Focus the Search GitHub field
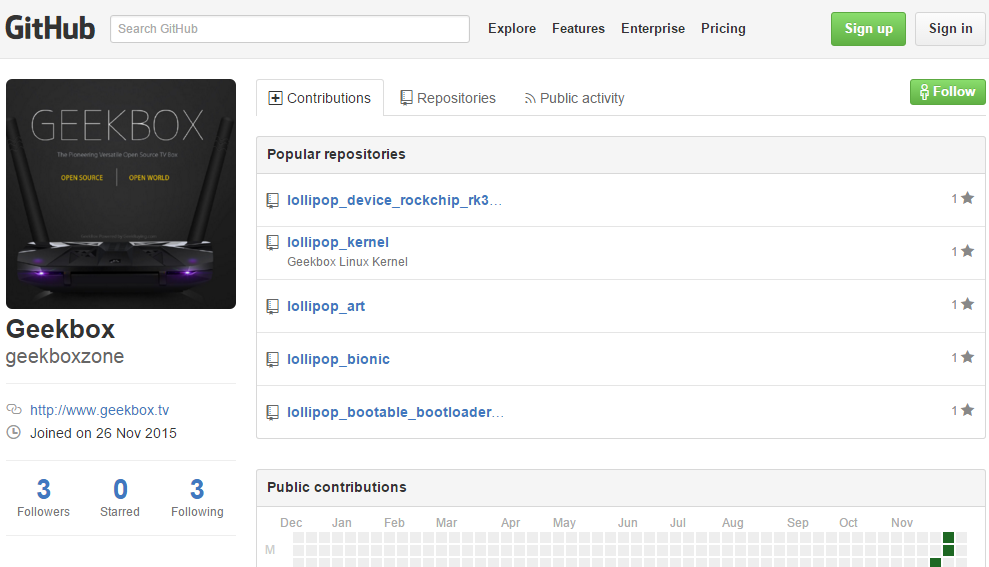Viewport: 989px width, 567px height. pos(290,29)
